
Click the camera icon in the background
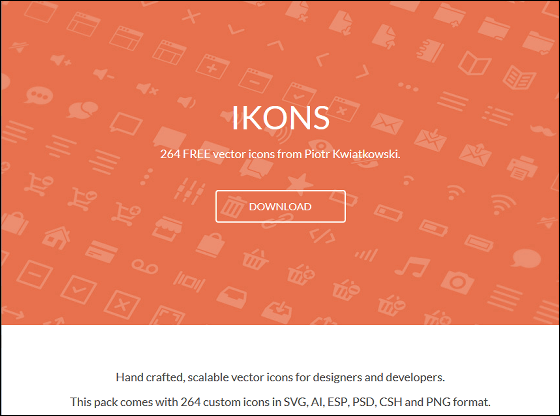point(458,281)
